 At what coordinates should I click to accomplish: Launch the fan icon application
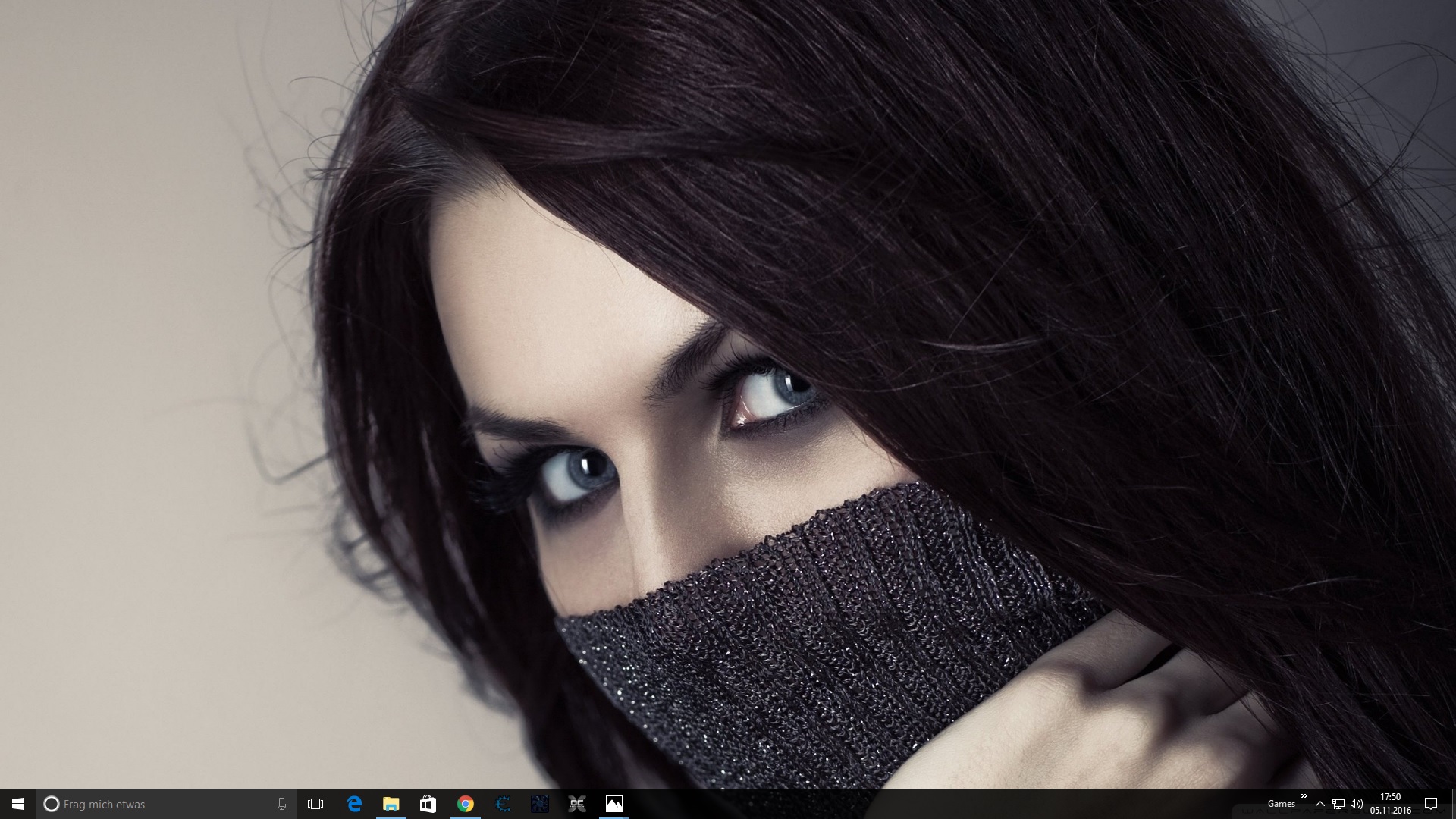coord(540,804)
